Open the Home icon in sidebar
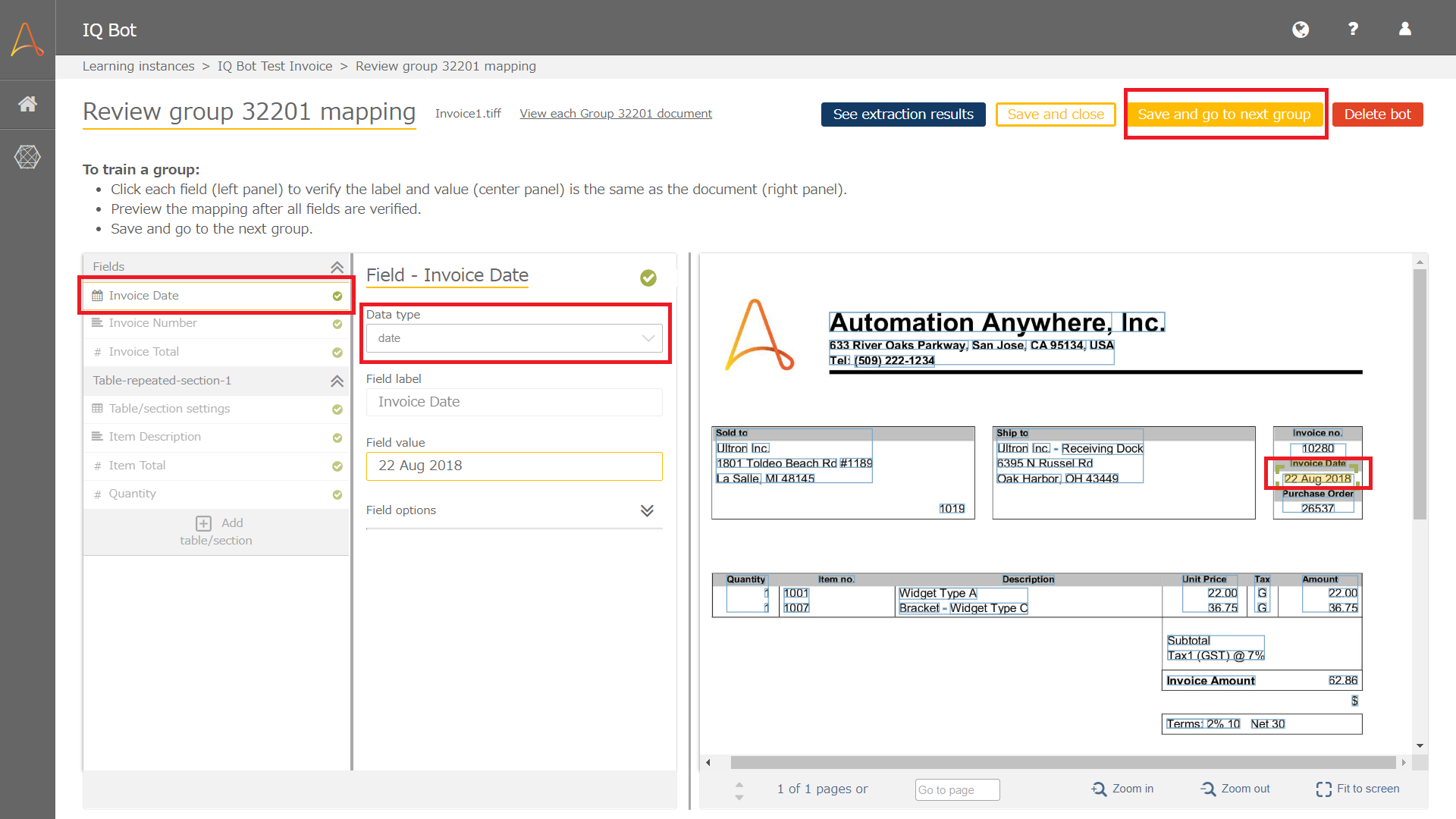The image size is (1456, 819). (27, 104)
